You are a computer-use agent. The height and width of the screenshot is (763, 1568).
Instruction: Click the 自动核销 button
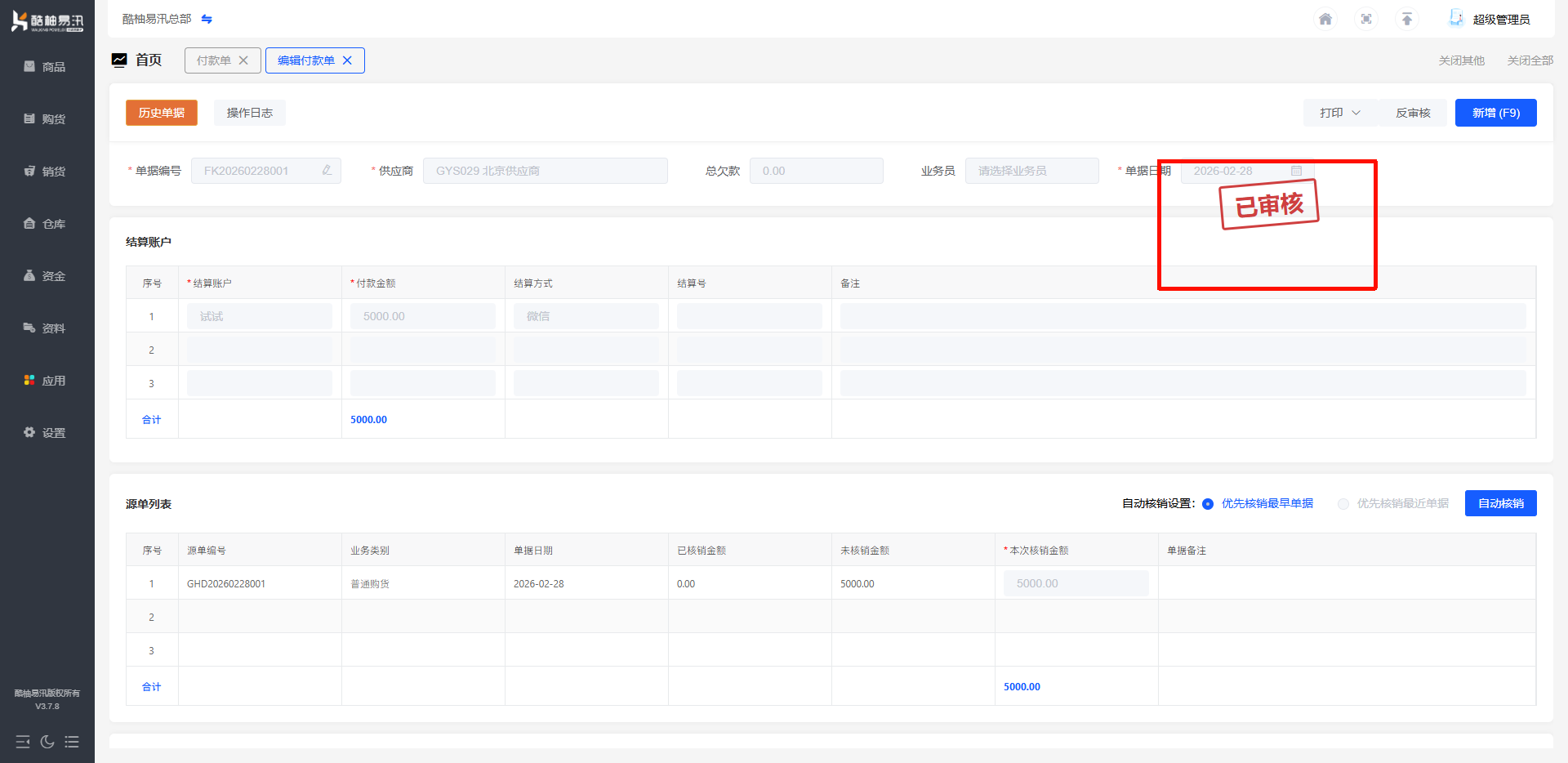click(1500, 503)
